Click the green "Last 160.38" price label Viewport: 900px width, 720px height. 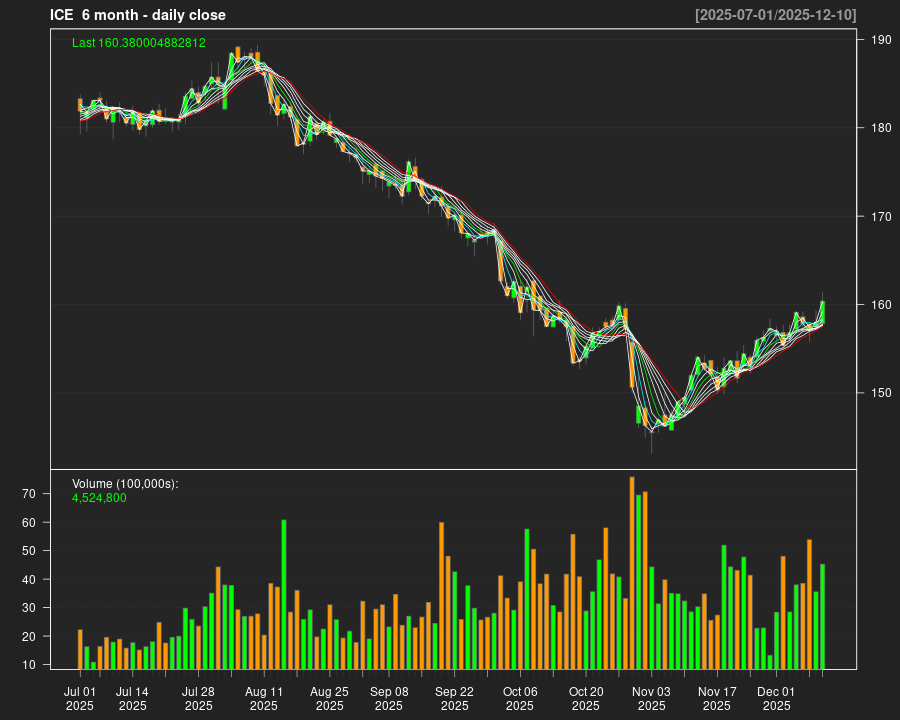[139, 43]
